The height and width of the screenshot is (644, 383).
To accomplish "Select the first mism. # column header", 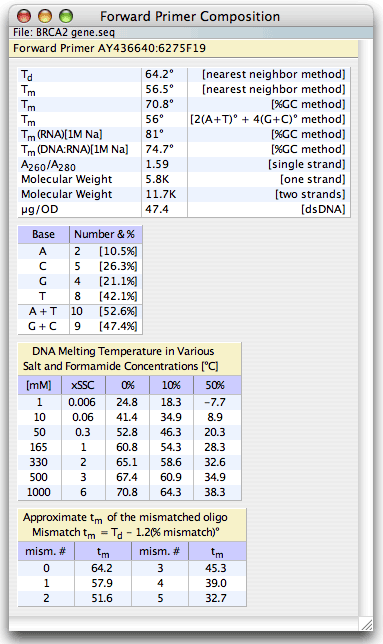I will point(46,551).
